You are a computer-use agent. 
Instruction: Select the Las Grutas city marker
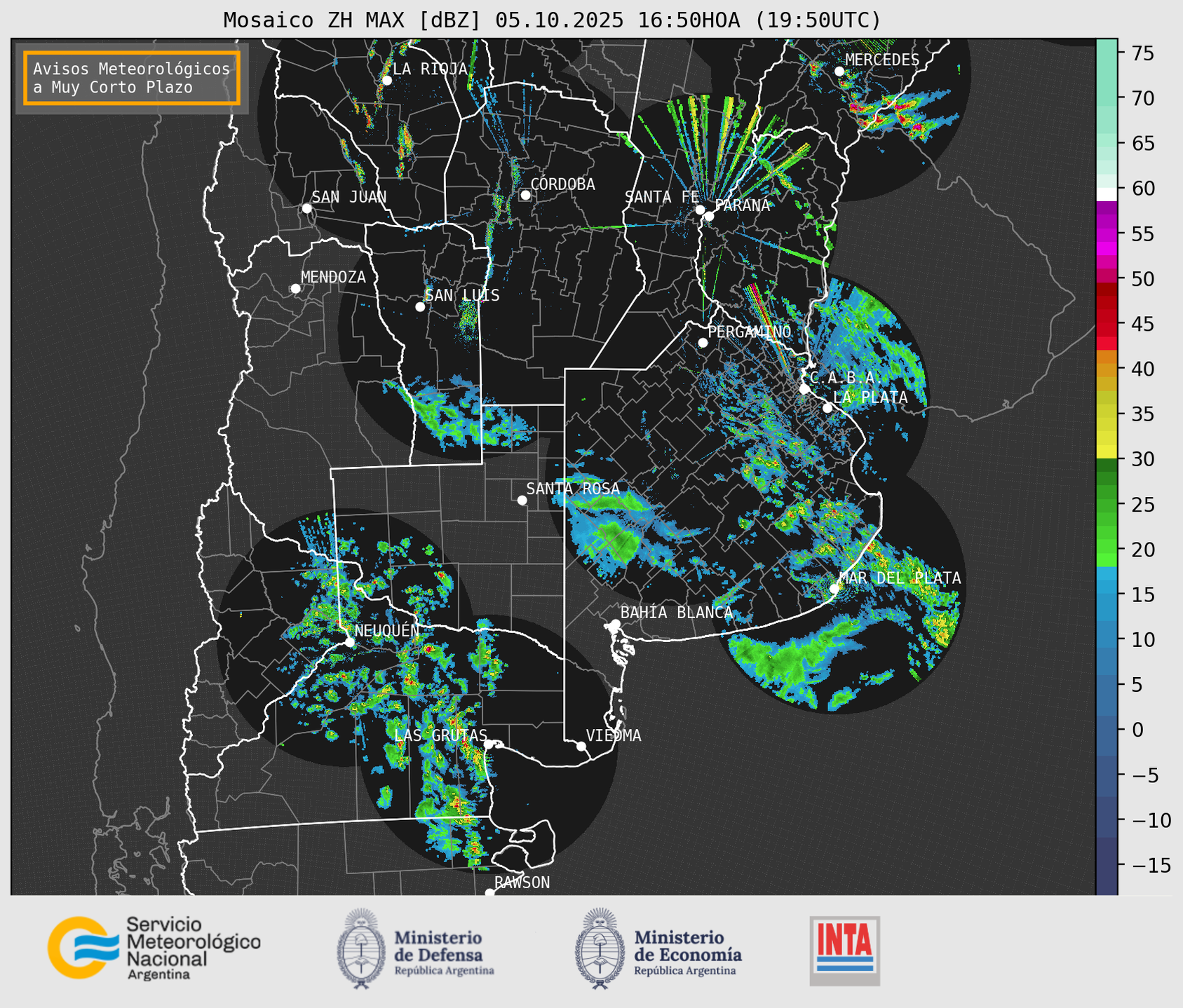pos(489,744)
